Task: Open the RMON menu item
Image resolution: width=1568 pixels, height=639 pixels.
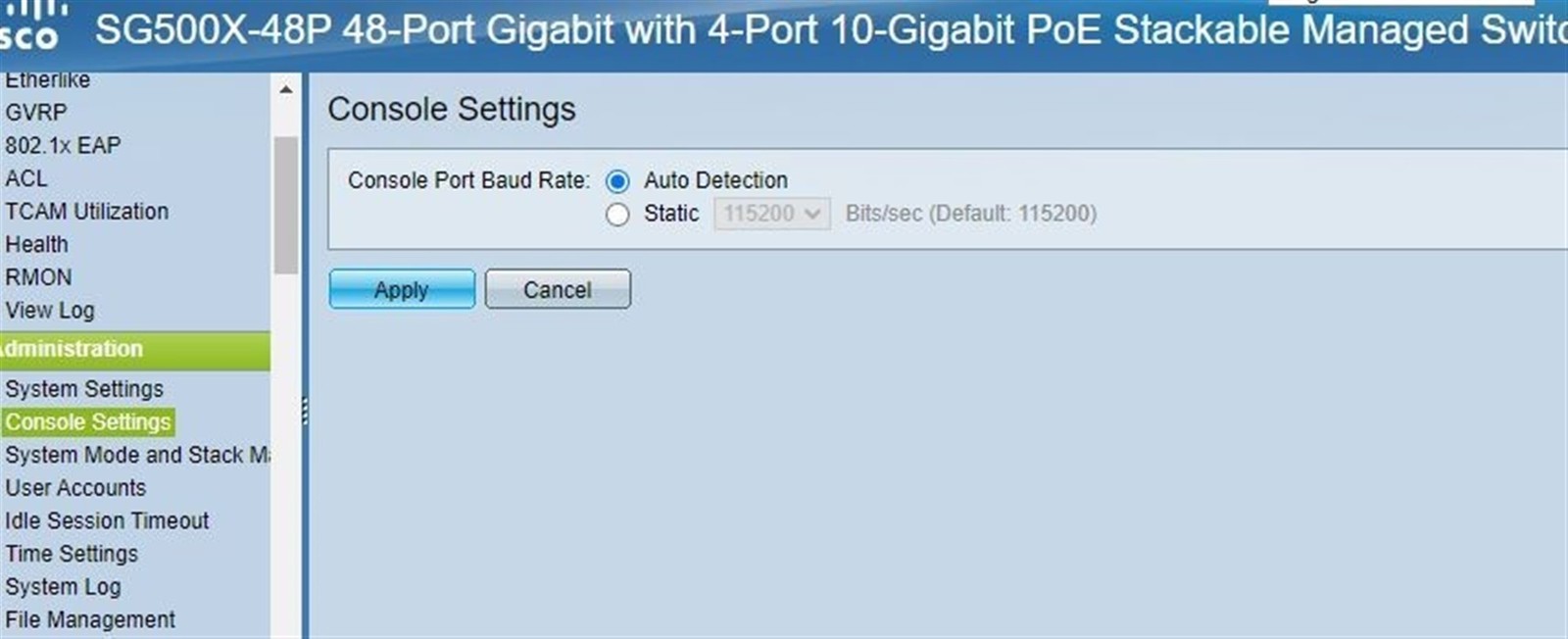Action: click(38, 277)
